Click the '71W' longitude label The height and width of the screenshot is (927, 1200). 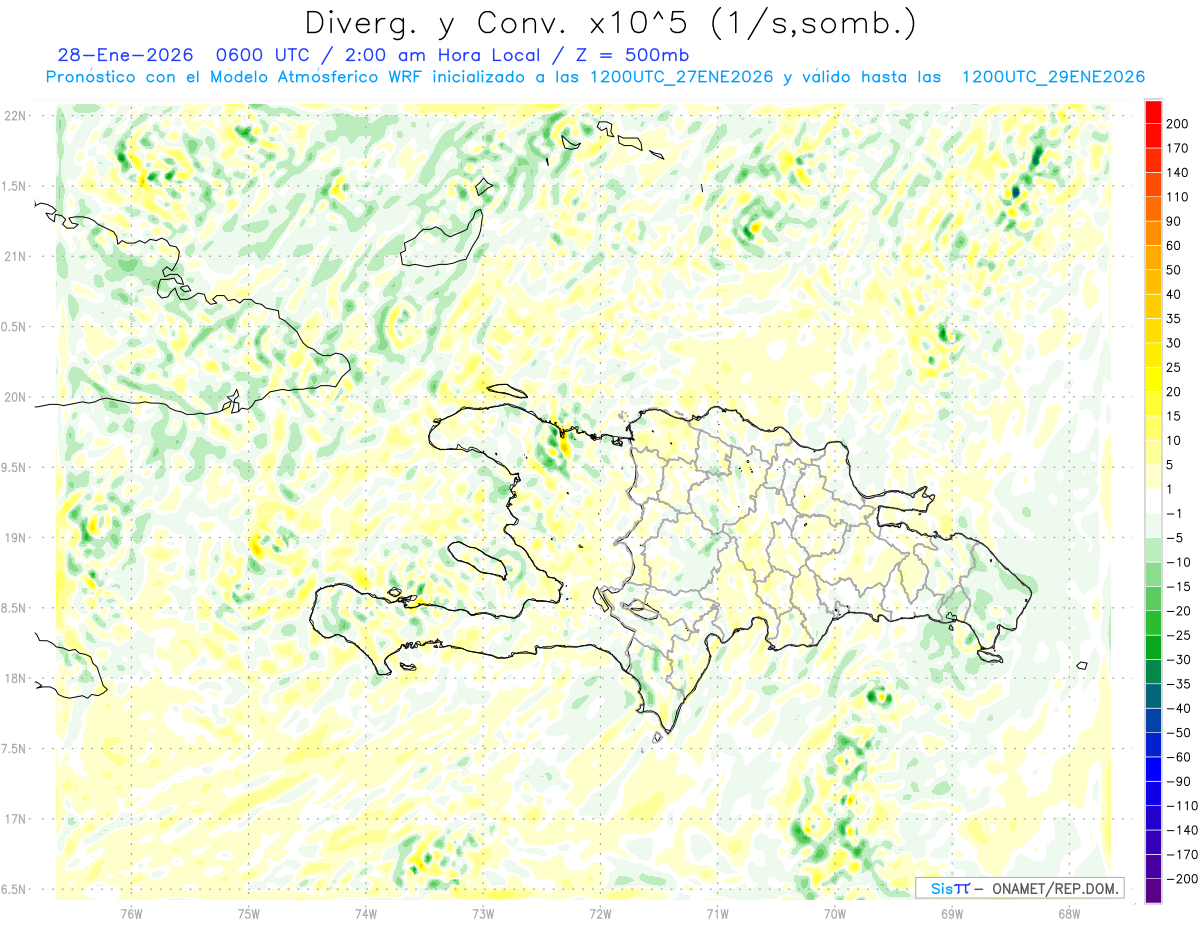click(717, 914)
